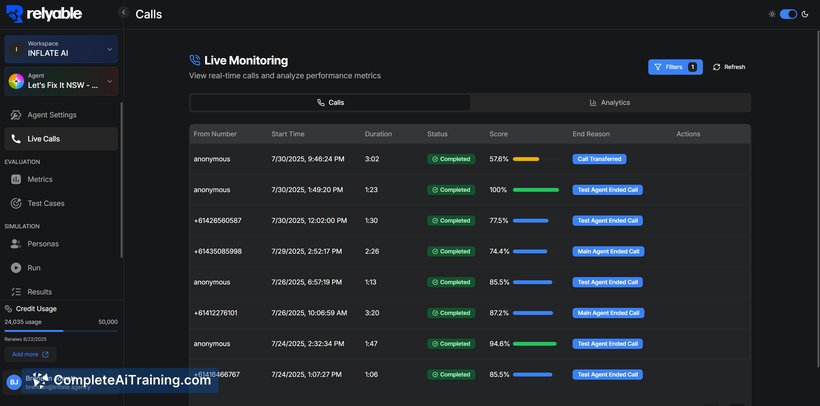Viewport: 820px width, 406px height.
Task: Select the call from +61412276101
Action: pos(470,313)
